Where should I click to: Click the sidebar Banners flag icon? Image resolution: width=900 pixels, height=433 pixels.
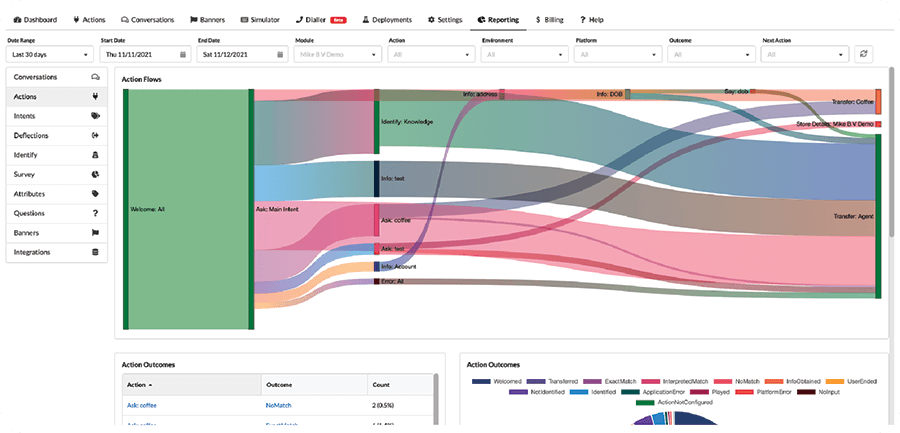pos(95,233)
